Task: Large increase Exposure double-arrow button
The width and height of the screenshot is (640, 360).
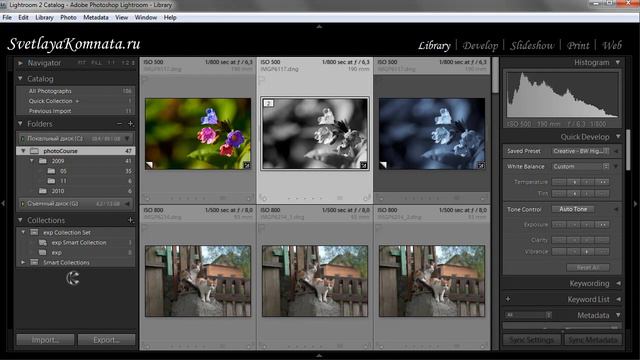Action: [602, 225]
